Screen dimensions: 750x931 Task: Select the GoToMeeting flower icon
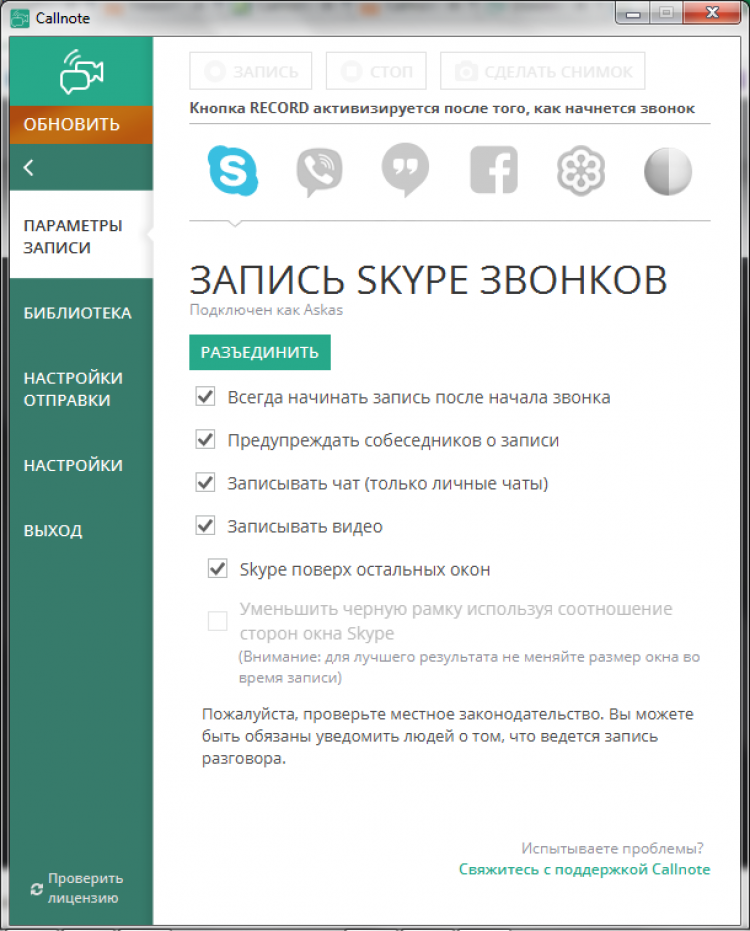pyautogui.click(x=581, y=170)
